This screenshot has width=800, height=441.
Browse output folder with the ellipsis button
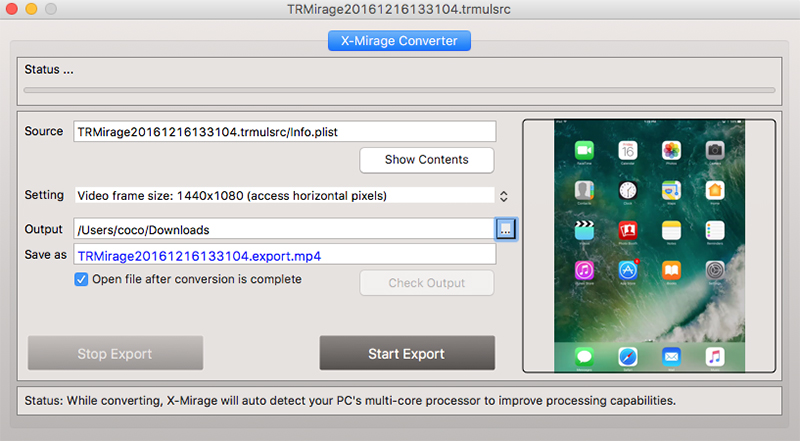point(506,230)
